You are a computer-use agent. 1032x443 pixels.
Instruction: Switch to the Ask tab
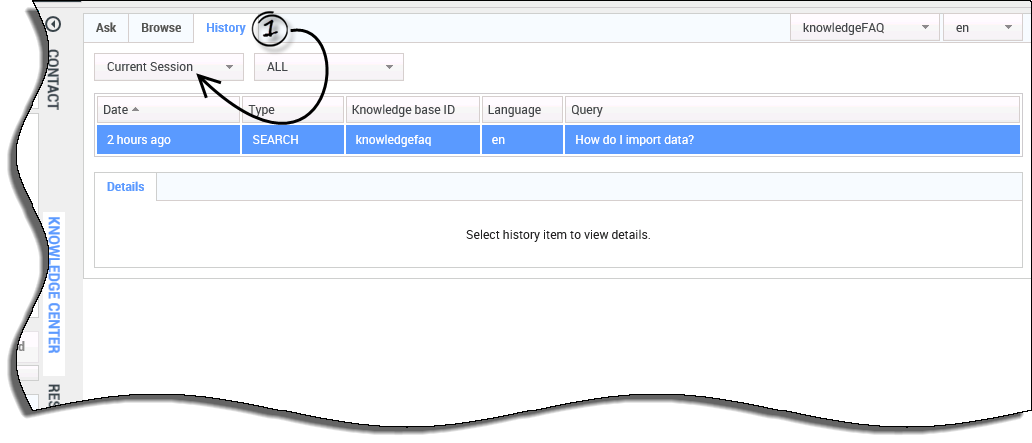pos(106,28)
